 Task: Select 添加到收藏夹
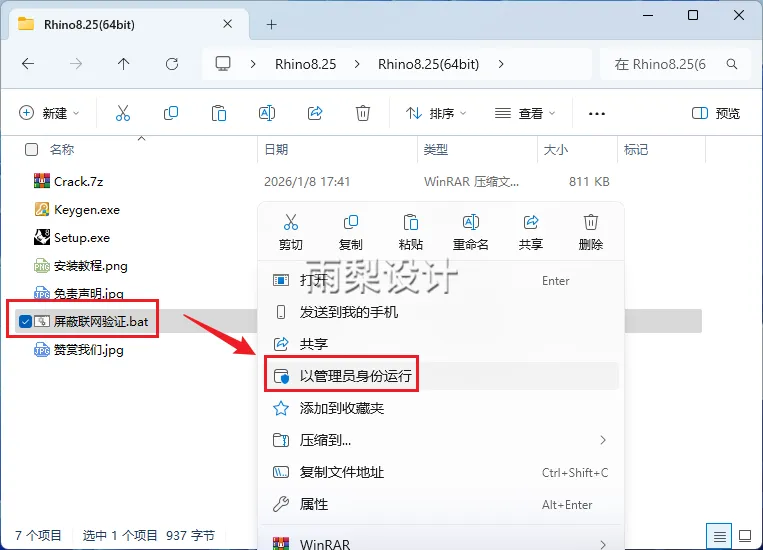tap(441, 408)
